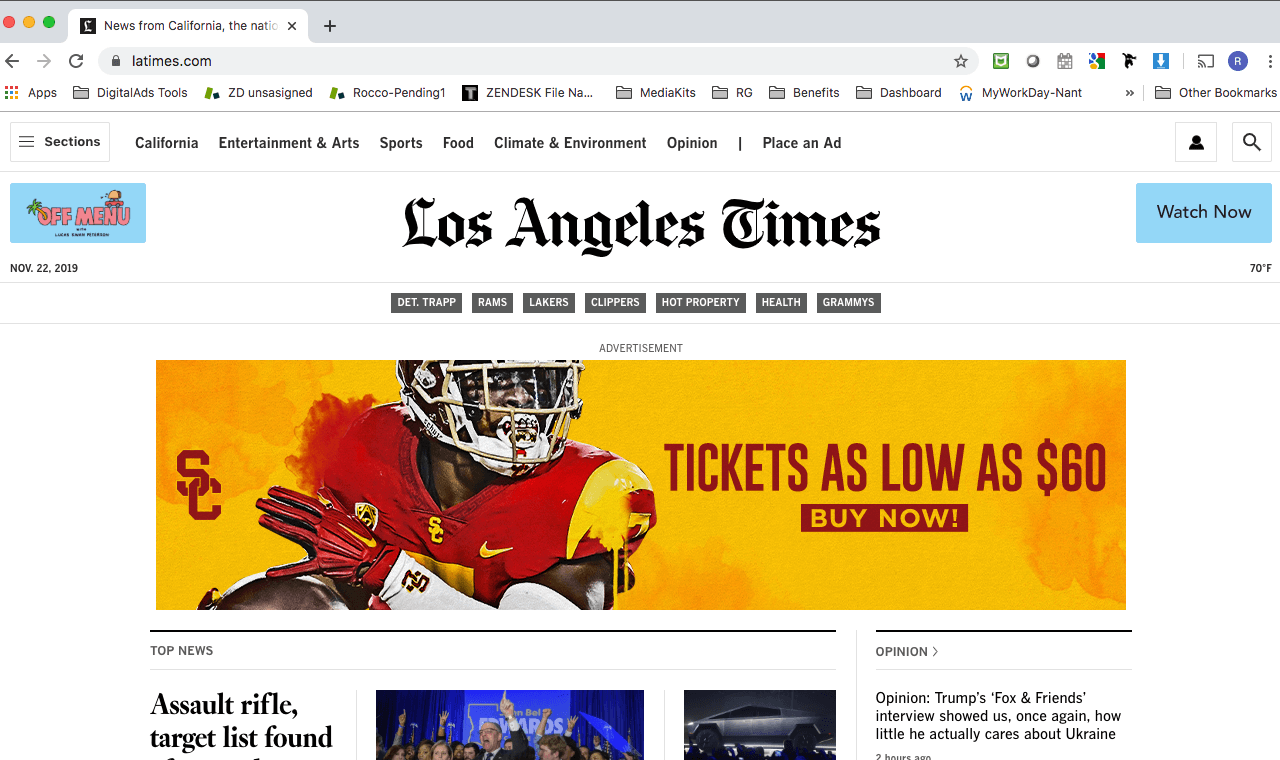Screen dimensions: 1280x760
Task: Click the calendar extension icon in toolbar
Action: (x=1065, y=61)
